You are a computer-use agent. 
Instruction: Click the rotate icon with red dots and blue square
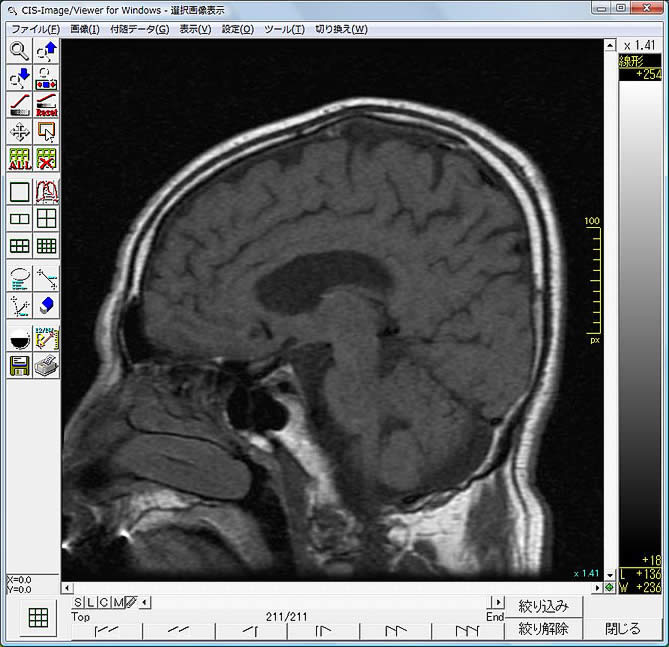click(47, 78)
